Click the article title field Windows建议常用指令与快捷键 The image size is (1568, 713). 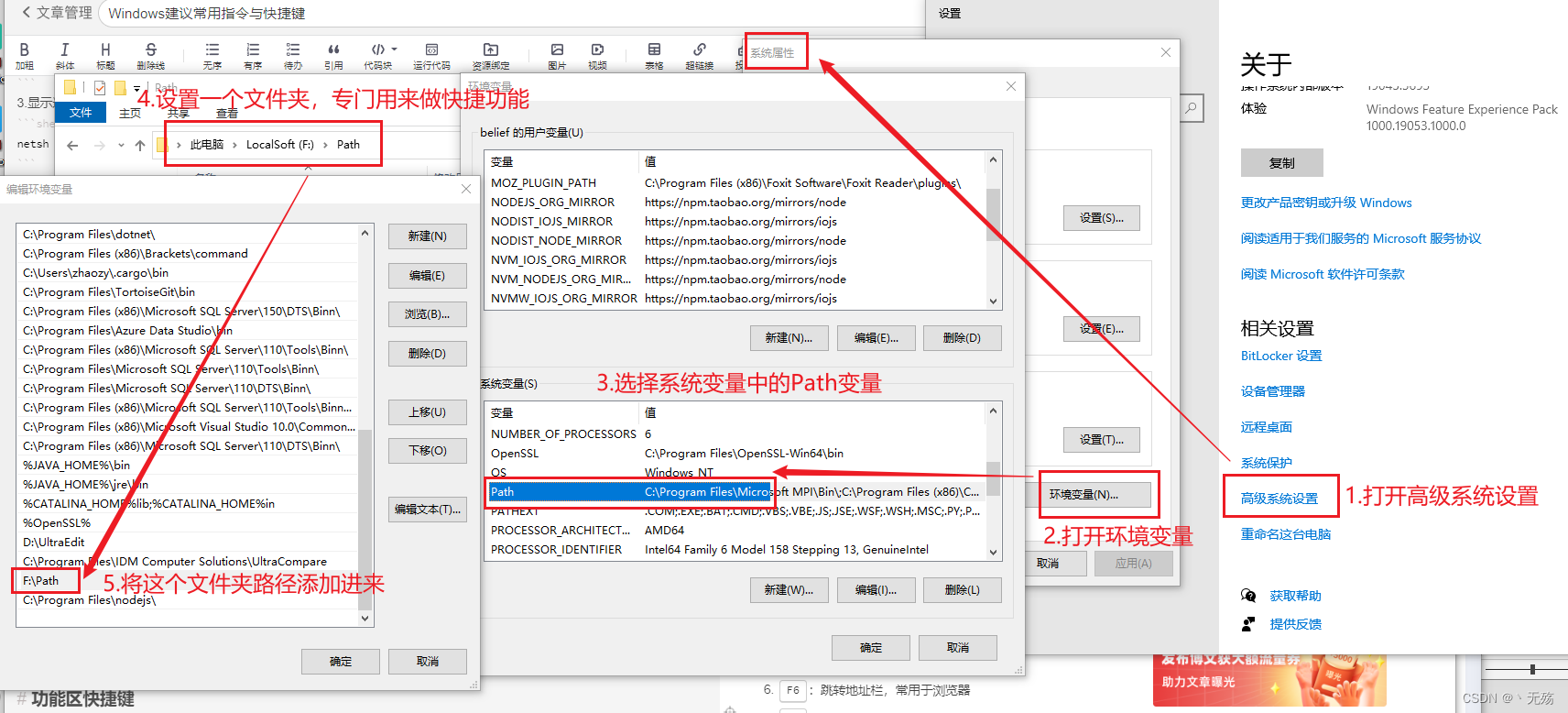[511, 14]
